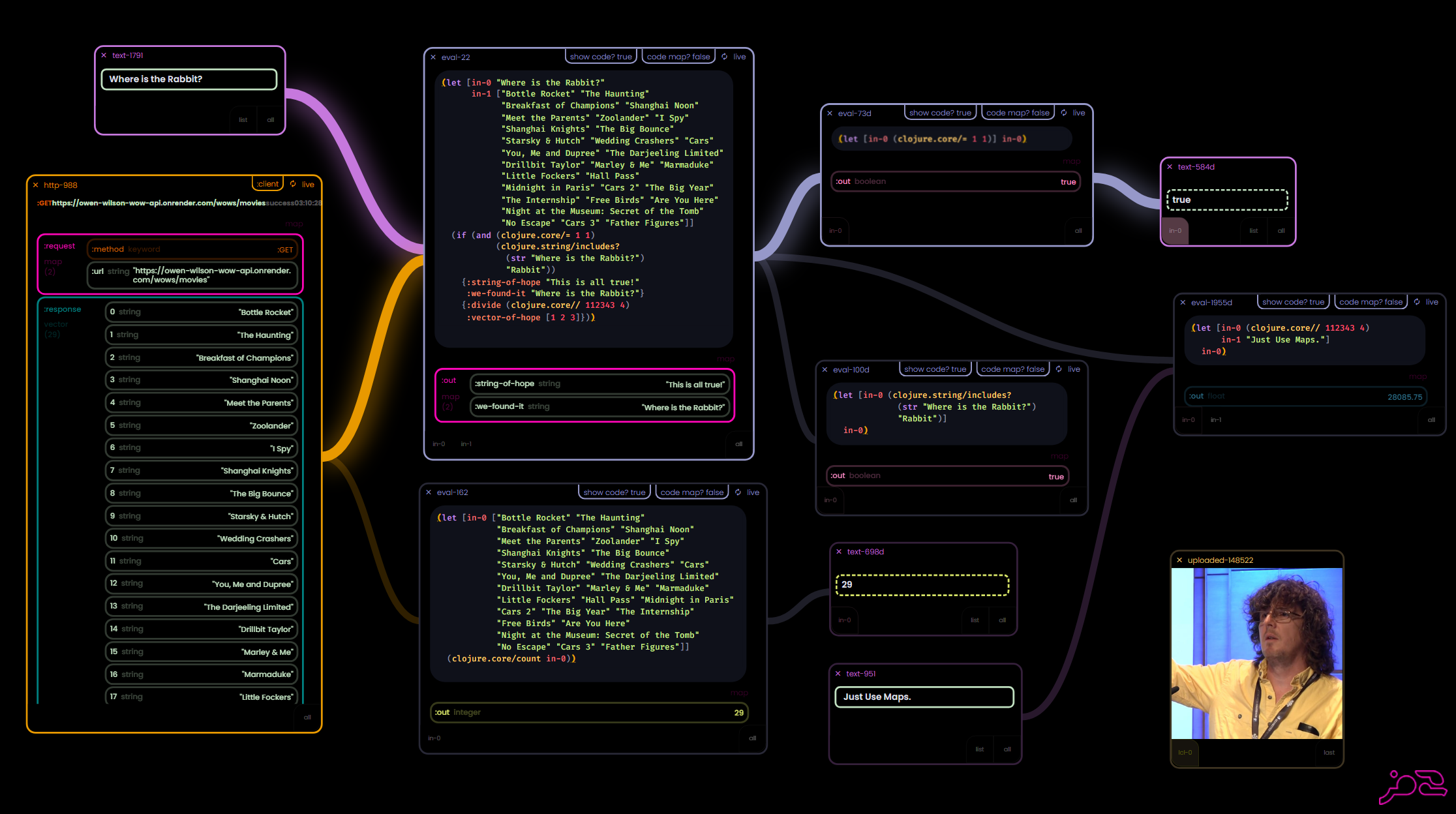Viewport: 1456px width, 814px height.
Task: Close the text-951 block
Action: pos(838,674)
